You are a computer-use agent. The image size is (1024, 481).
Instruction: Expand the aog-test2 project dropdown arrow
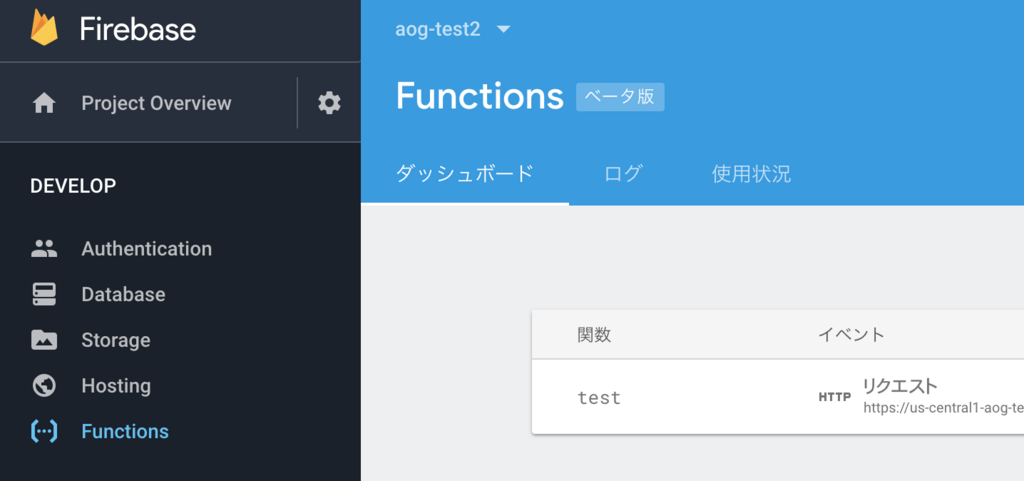coord(504,30)
